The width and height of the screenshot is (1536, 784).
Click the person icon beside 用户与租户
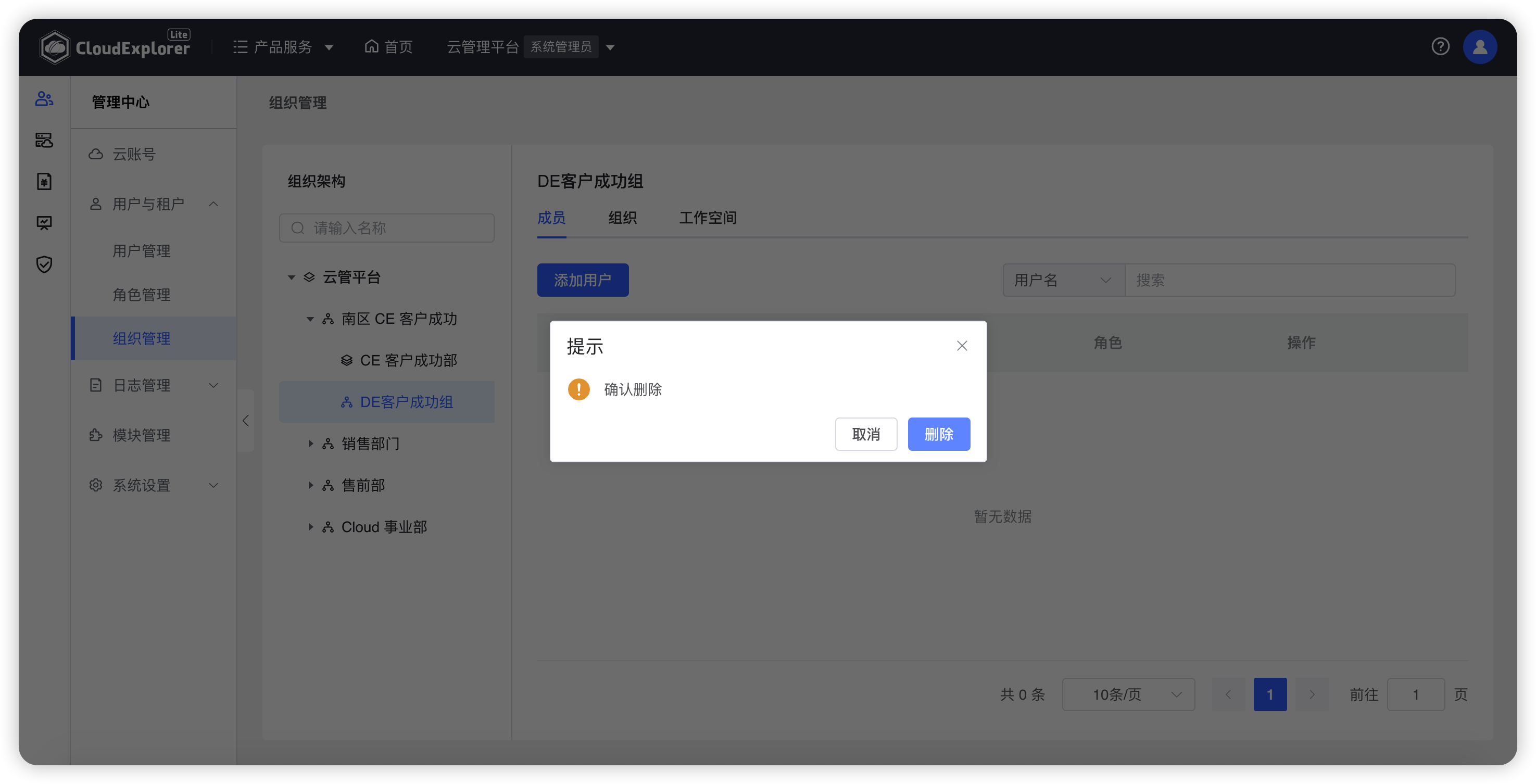click(x=95, y=204)
